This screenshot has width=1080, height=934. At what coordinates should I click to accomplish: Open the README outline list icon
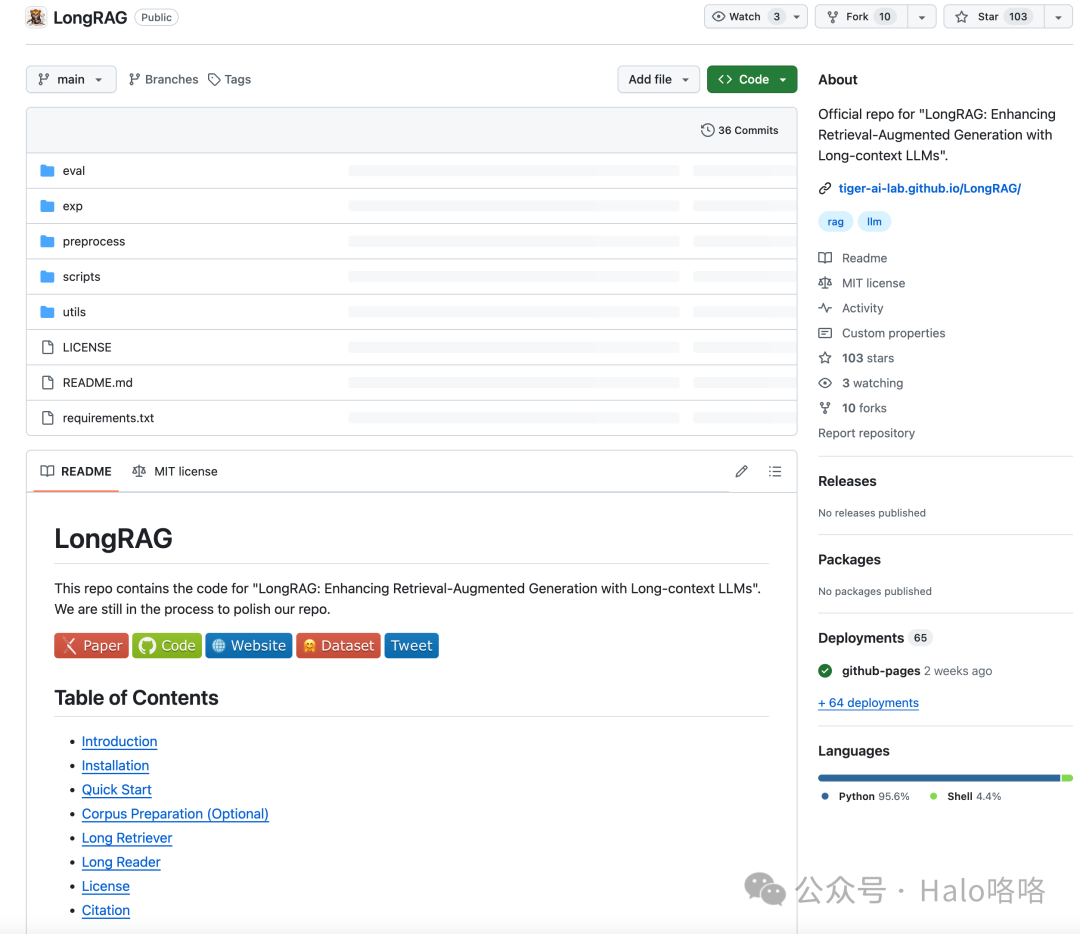click(x=775, y=471)
